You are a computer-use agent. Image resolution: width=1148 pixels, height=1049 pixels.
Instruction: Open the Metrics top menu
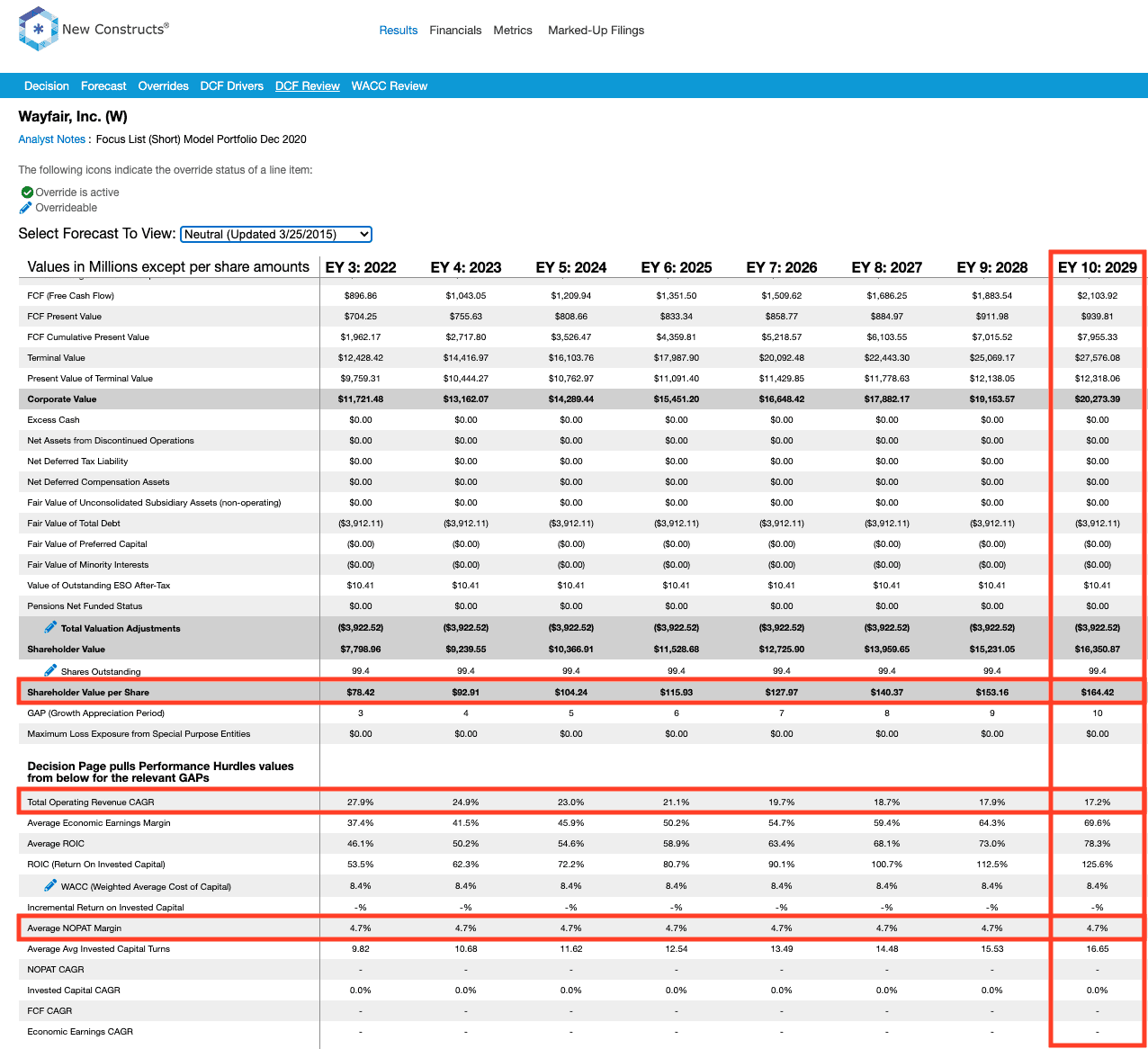coord(513,31)
